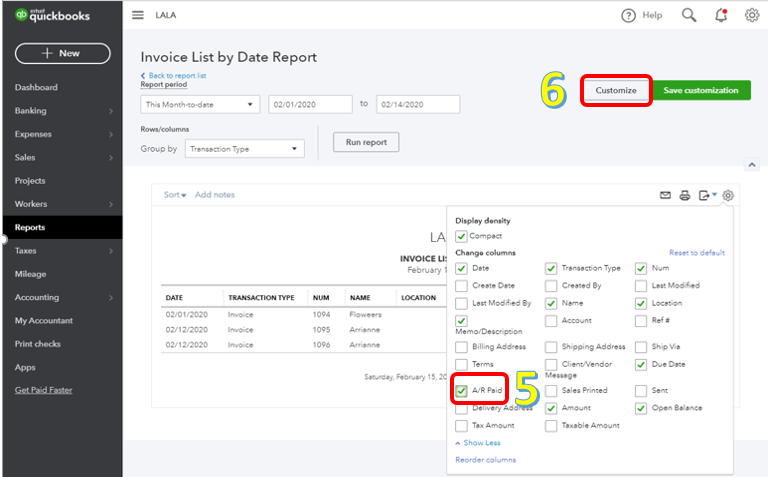Open the This Month-to-date period dropdown

(x=200, y=104)
